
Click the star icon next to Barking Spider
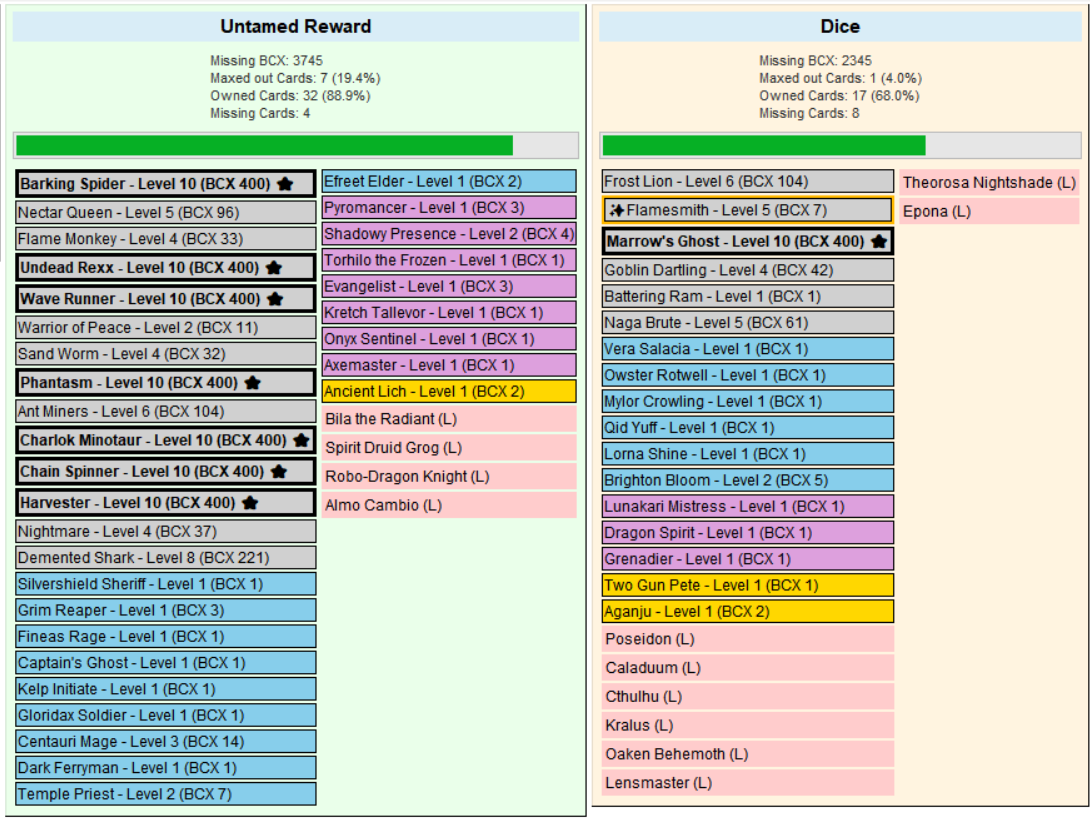(285, 184)
